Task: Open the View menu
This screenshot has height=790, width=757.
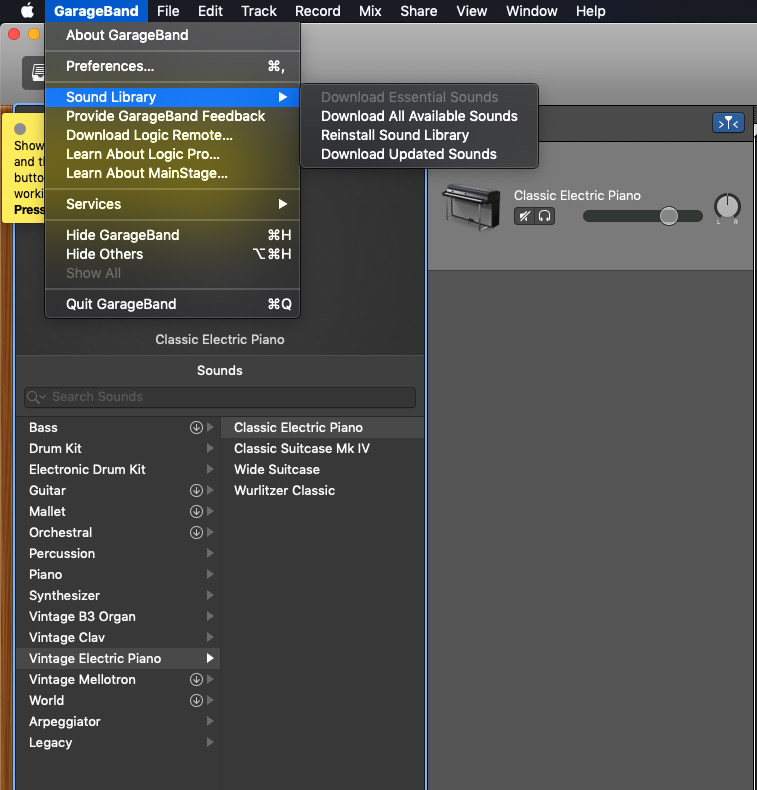Action: 471,11
